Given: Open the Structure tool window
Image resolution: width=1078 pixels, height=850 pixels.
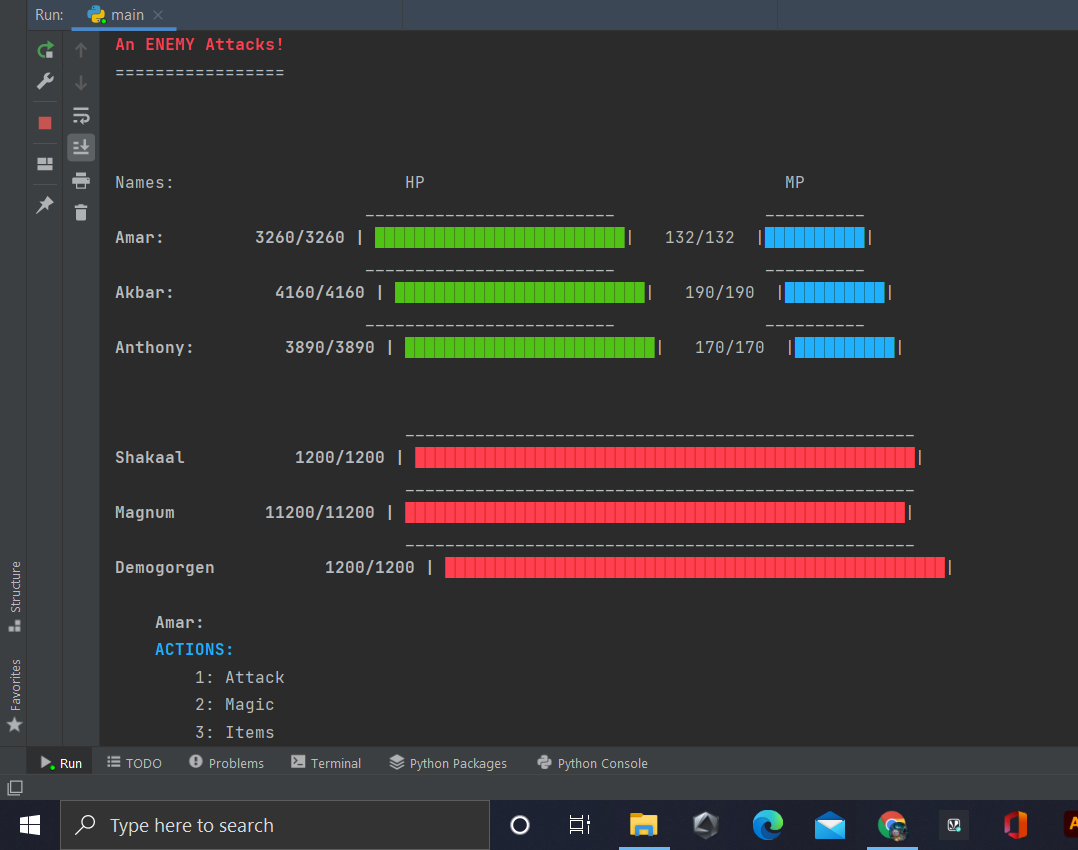Looking at the screenshot, I should 15,596.
